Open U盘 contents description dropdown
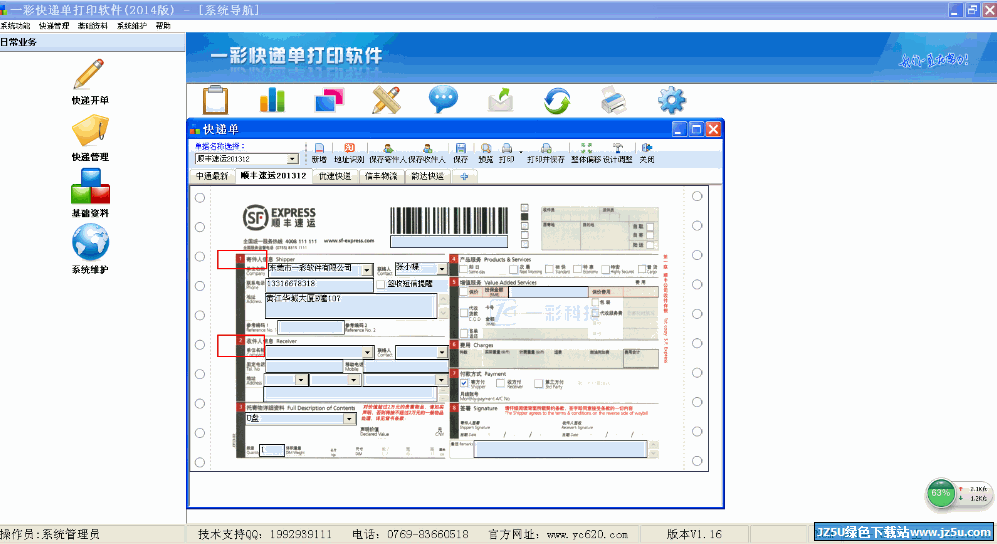This screenshot has width=997, height=544. pos(349,419)
